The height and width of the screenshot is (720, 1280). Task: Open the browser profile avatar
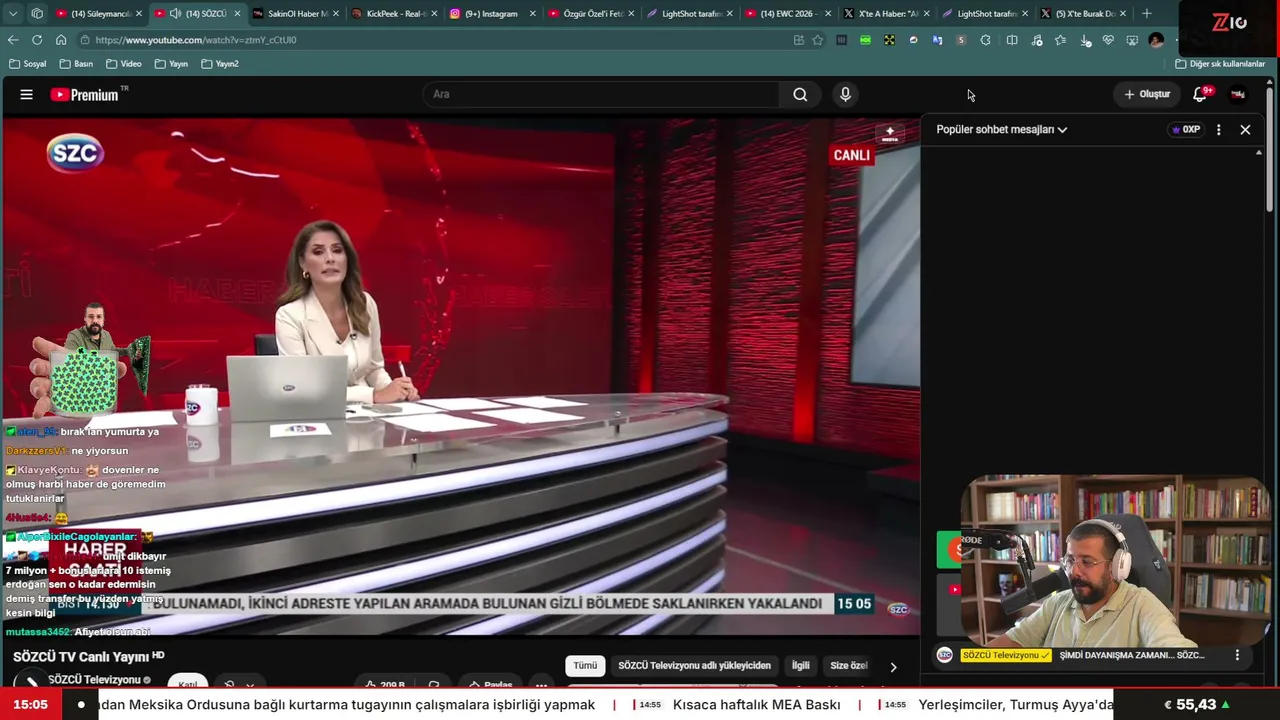click(x=1156, y=40)
